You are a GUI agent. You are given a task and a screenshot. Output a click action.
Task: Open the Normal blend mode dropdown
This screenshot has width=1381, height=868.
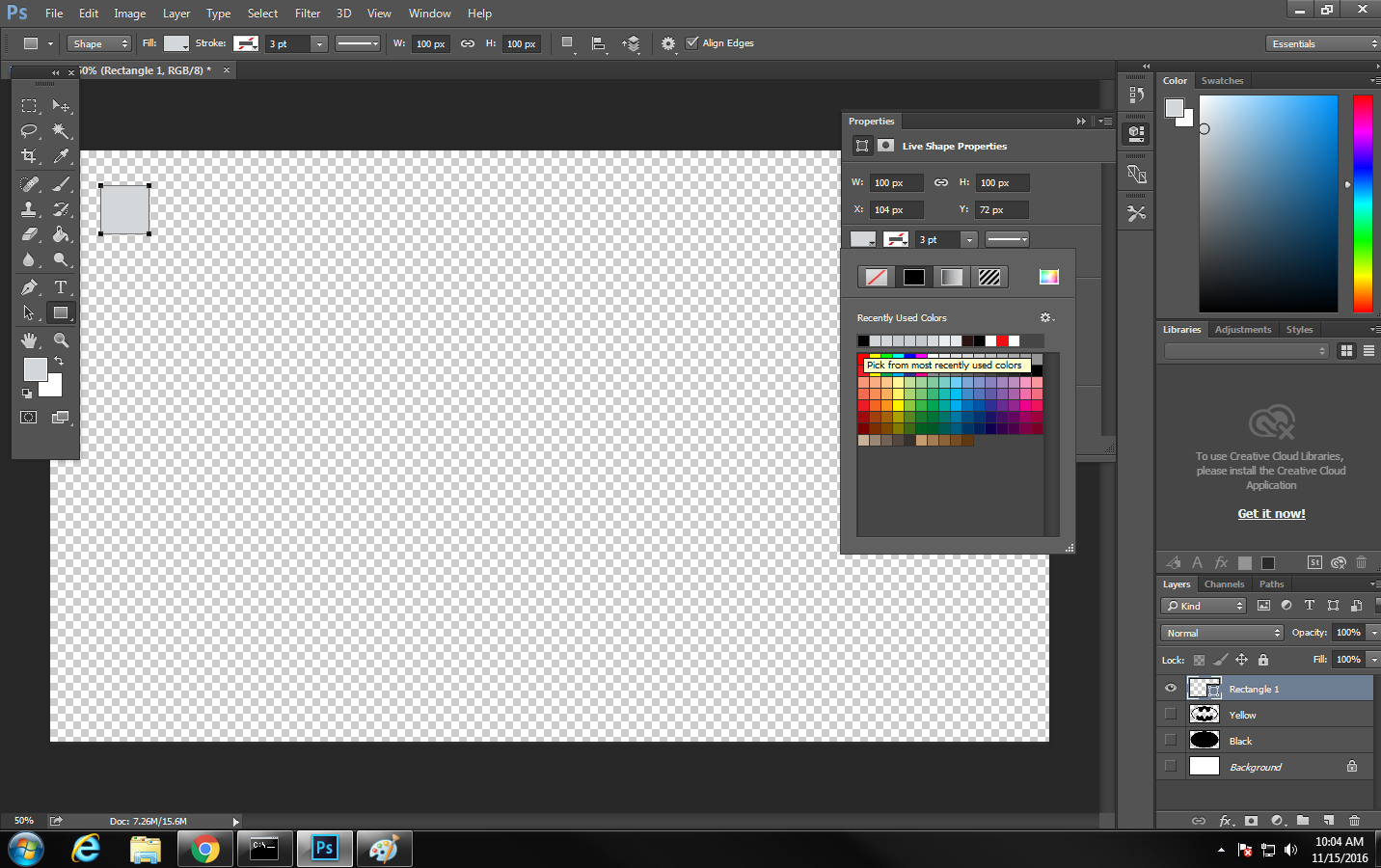pyautogui.click(x=1223, y=633)
